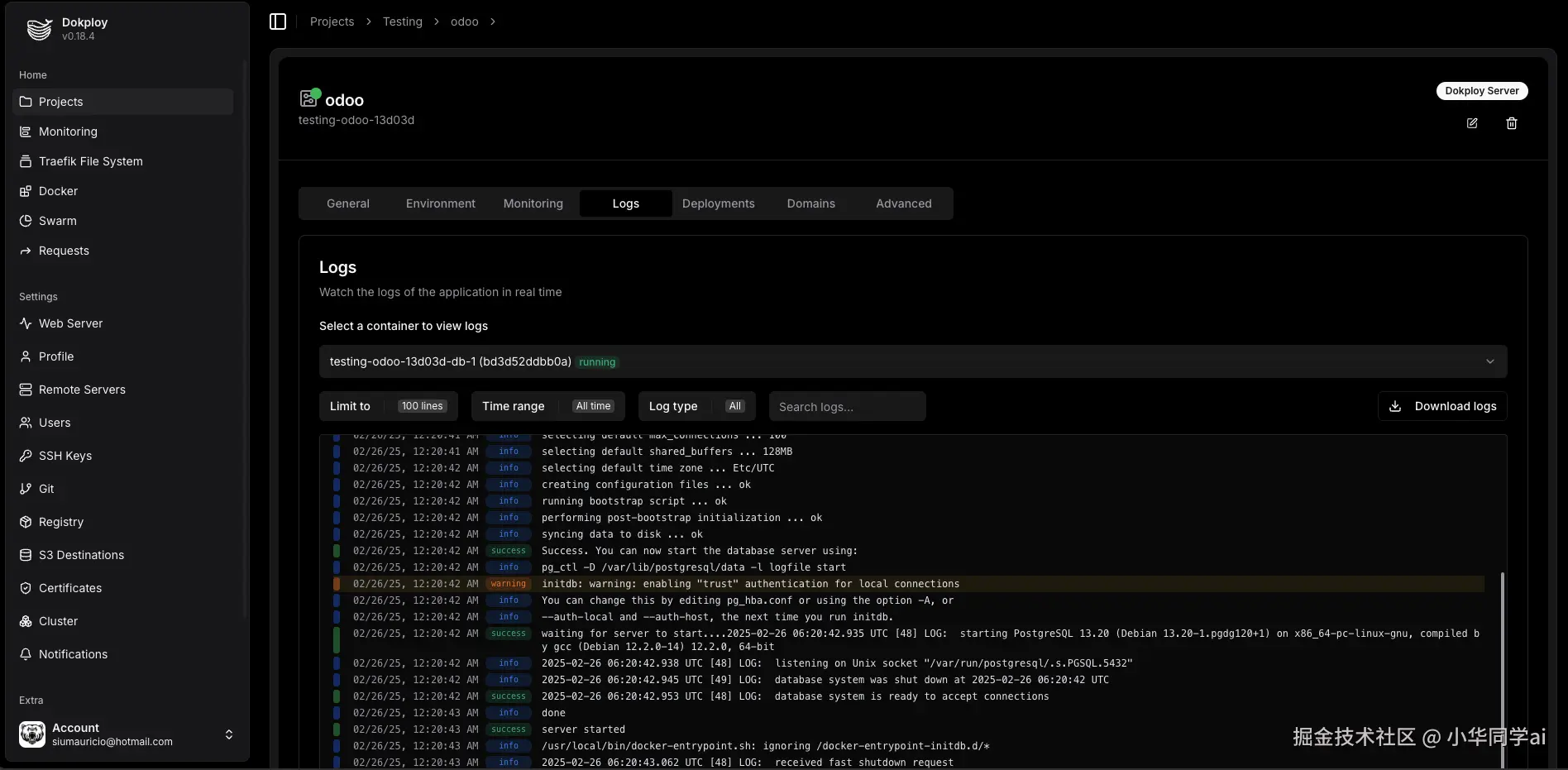Focus the Search logs input field

pos(847,406)
